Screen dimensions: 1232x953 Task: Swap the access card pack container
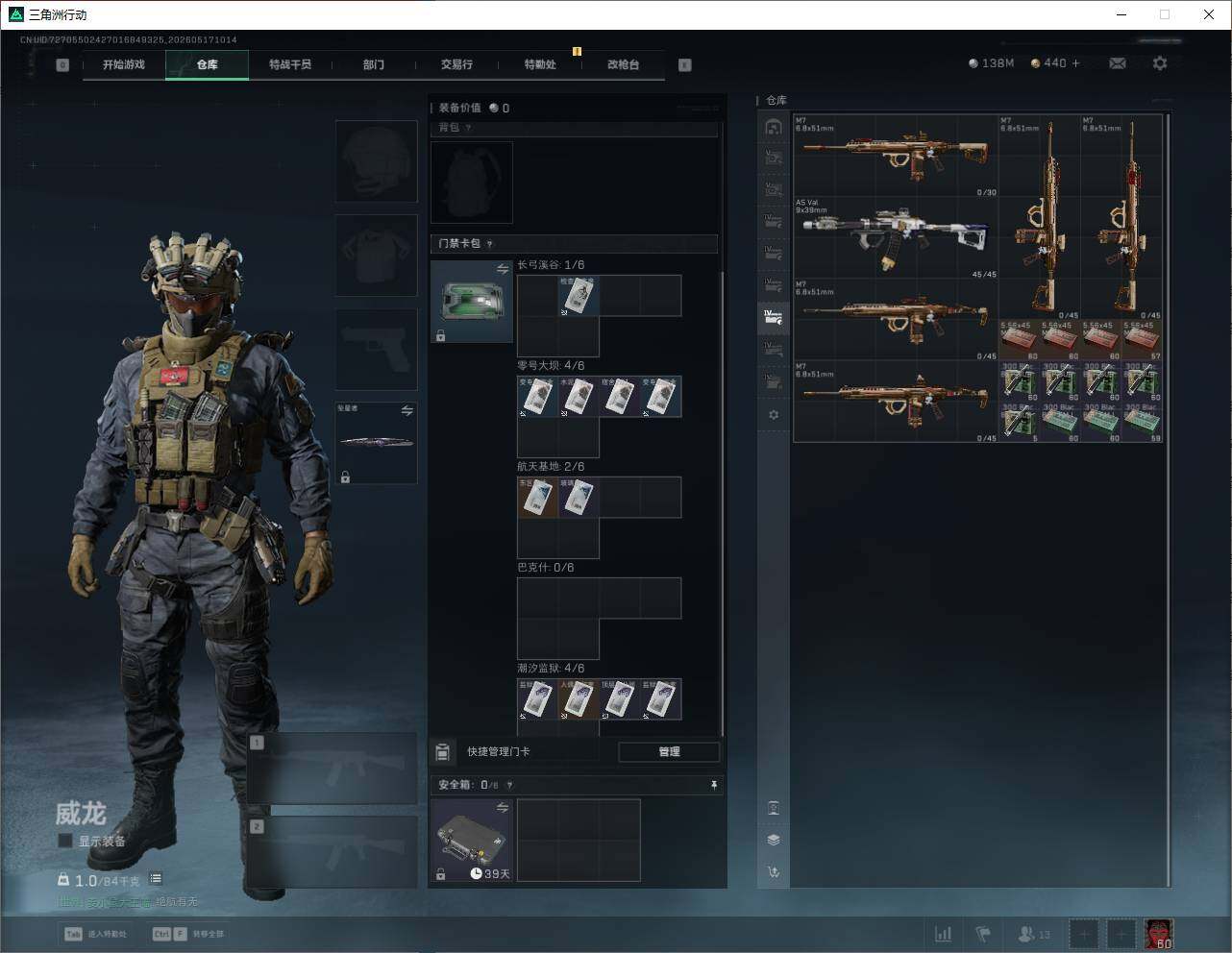pyautogui.click(x=503, y=269)
